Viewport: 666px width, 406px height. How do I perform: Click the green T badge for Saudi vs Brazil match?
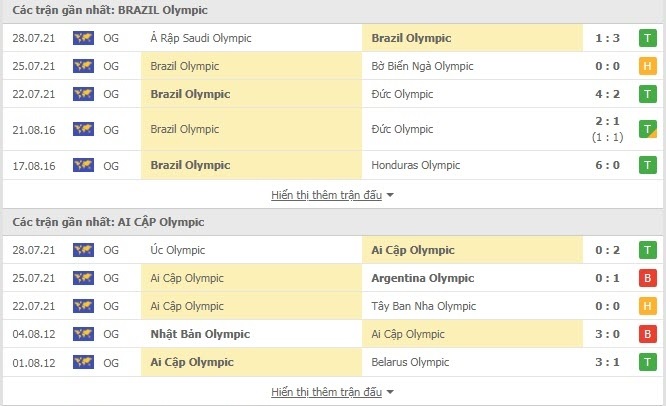(647, 38)
